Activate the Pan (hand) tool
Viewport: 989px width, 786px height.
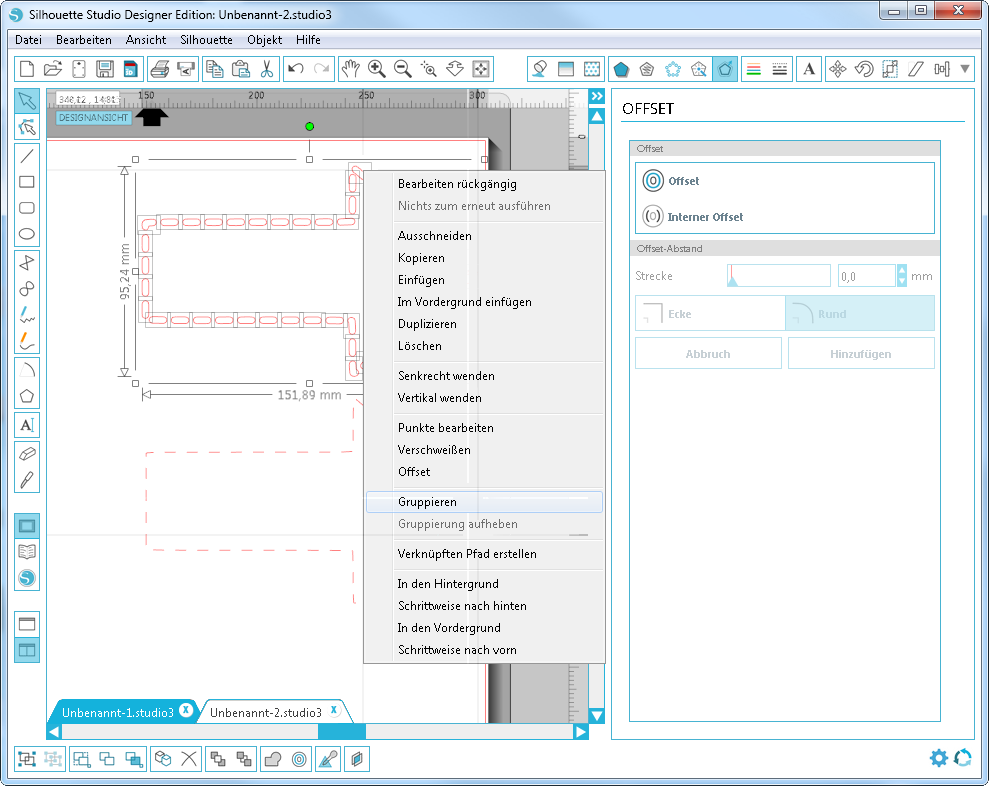click(351, 68)
